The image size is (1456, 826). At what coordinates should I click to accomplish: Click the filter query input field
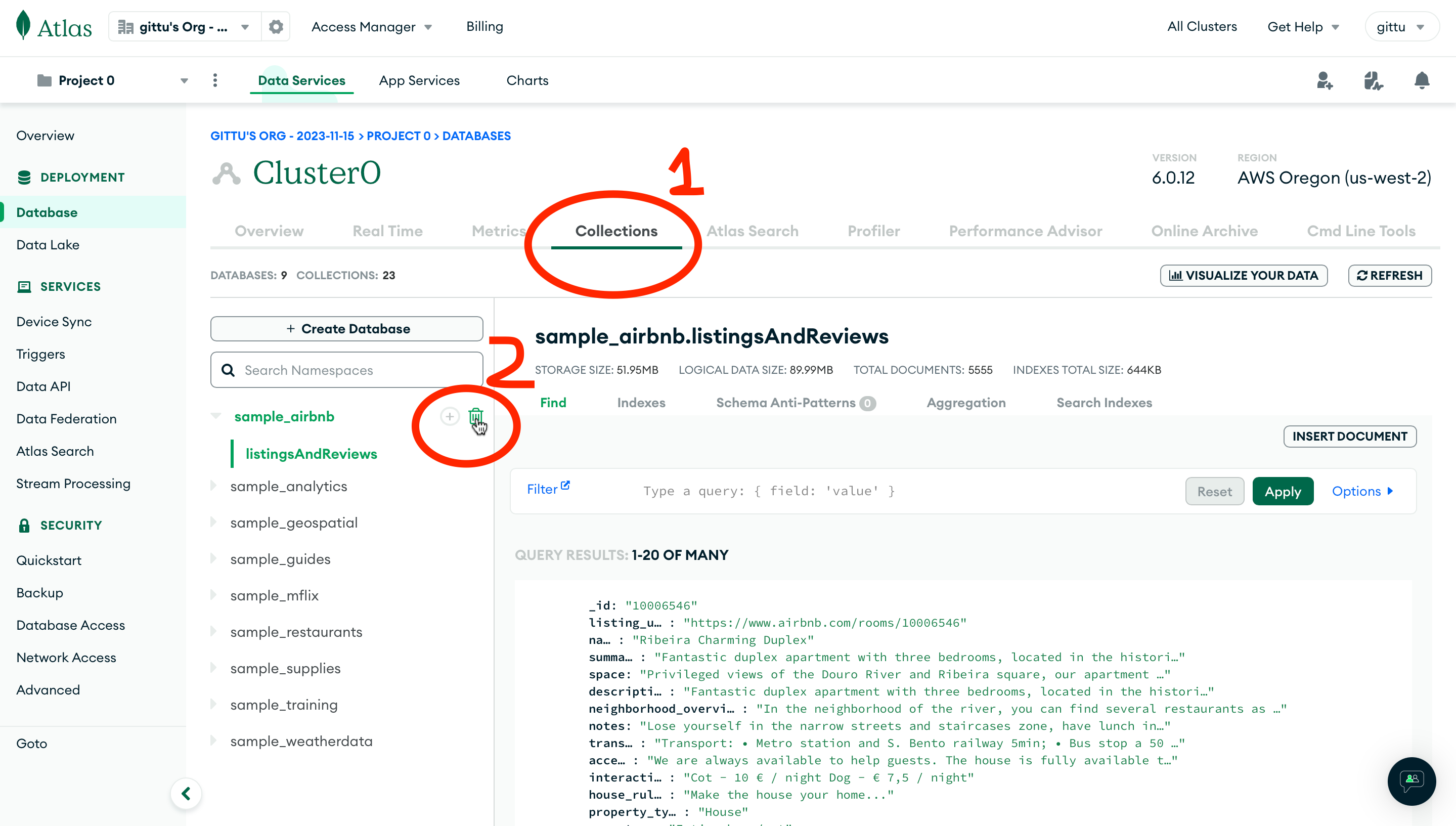pyautogui.click(x=907, y=491)
